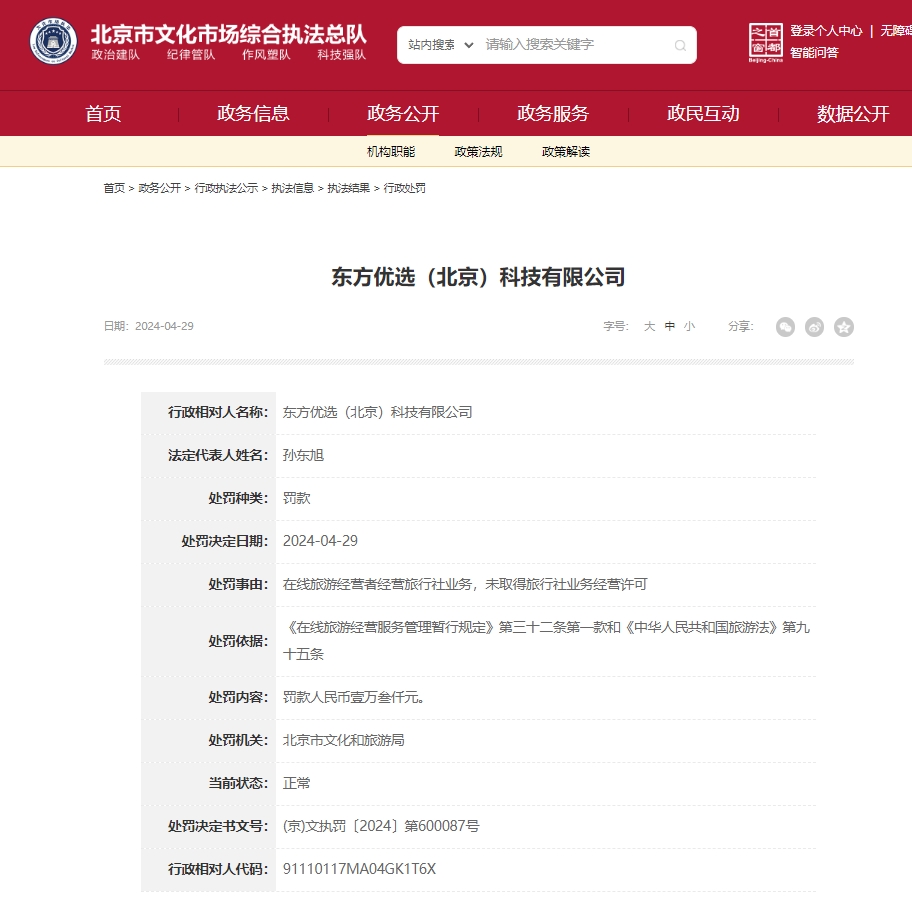Open 登录个人中心 link

tap(826, 31)
